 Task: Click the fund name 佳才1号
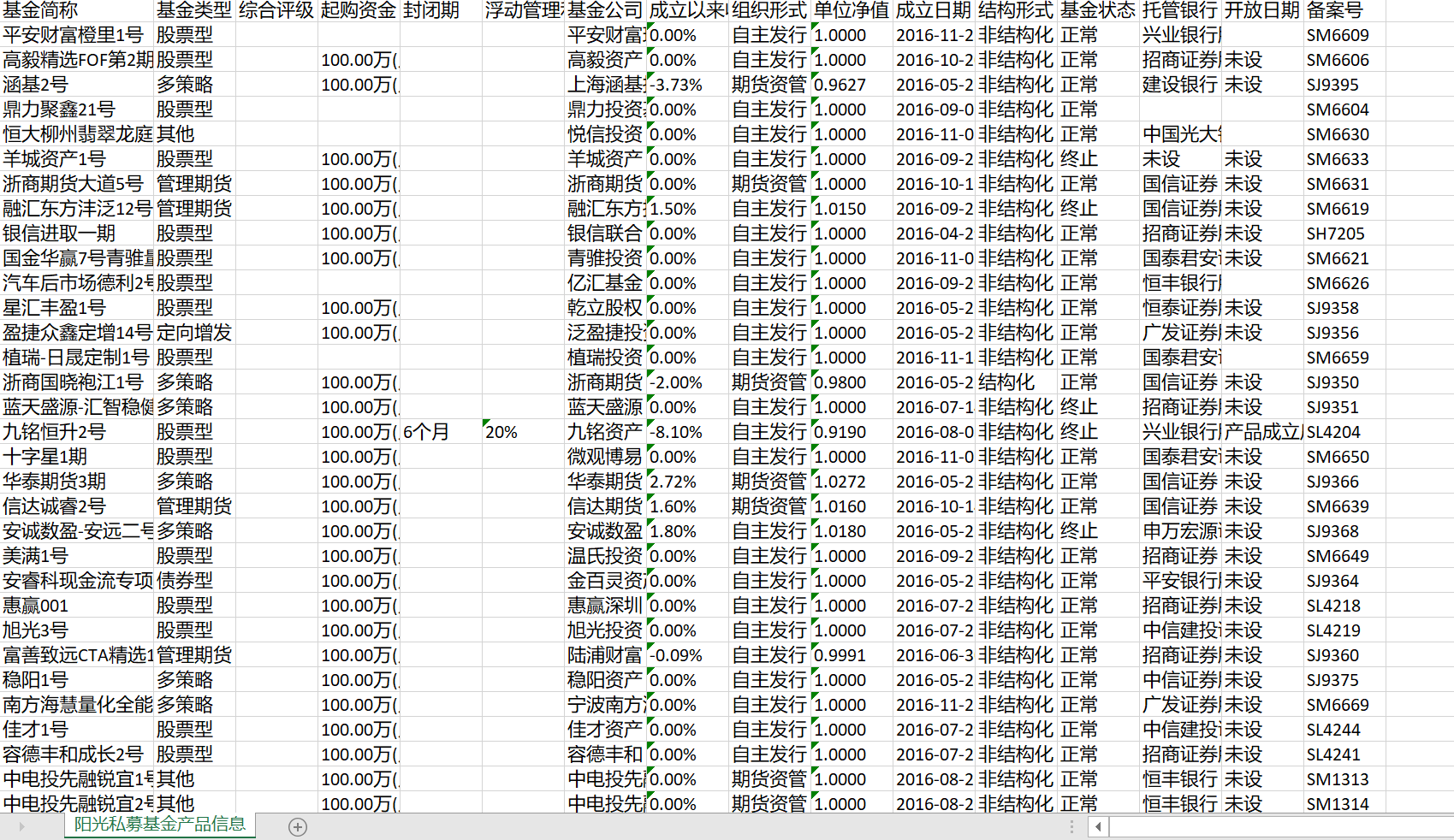tap(35, 730)
